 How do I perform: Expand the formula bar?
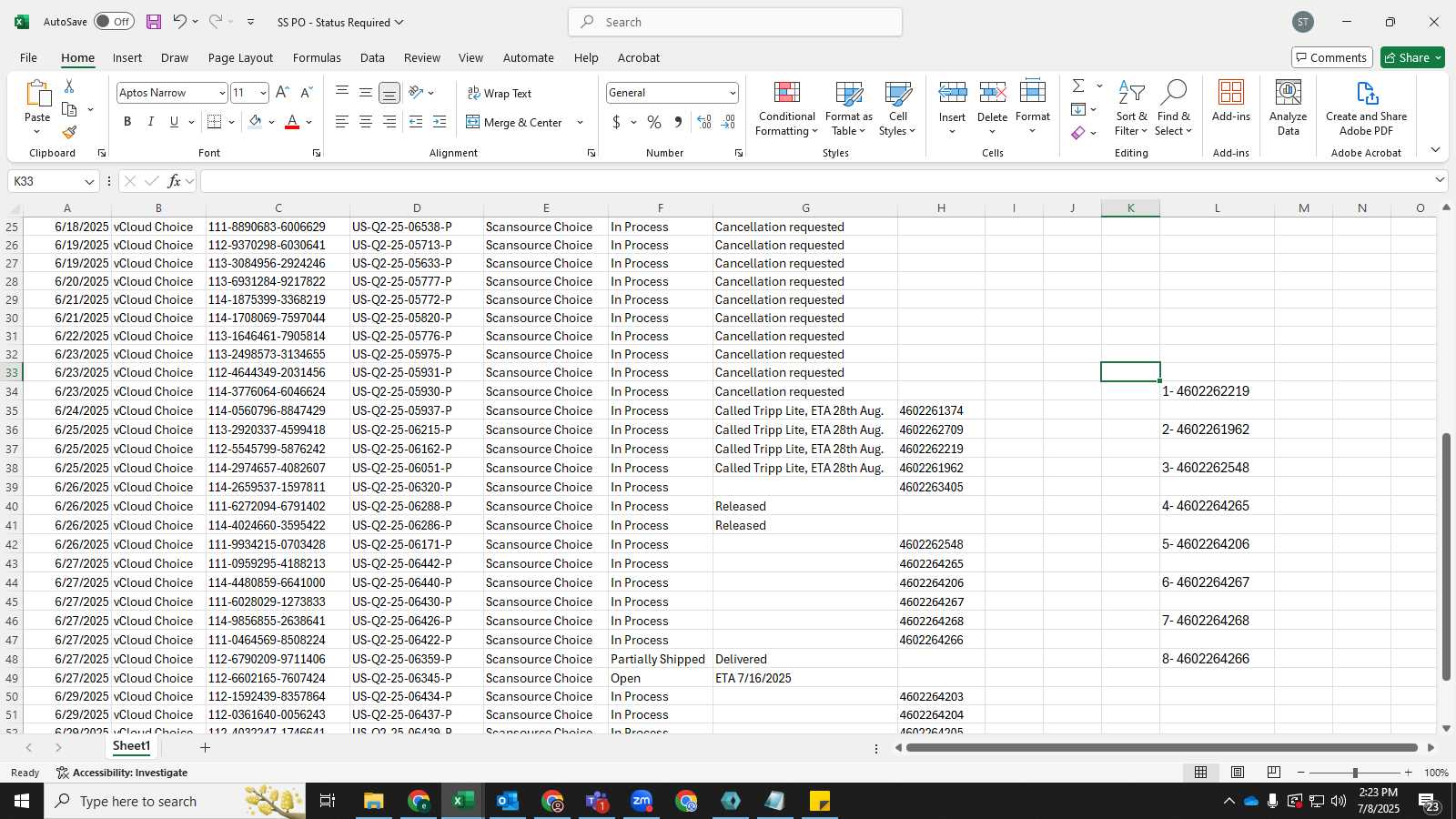click(x=1440, y=180)
